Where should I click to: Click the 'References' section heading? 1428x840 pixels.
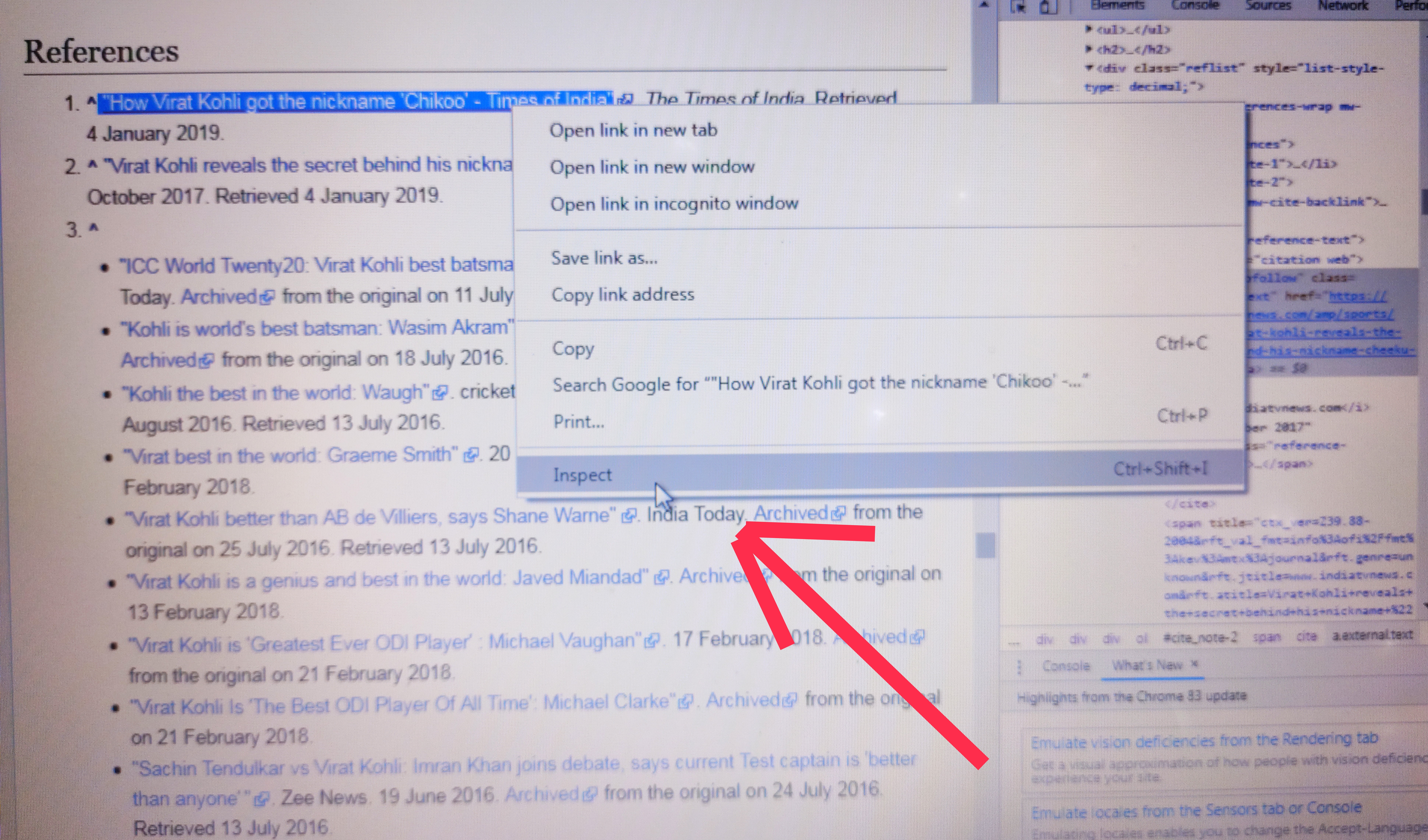(x=101, y=52)
